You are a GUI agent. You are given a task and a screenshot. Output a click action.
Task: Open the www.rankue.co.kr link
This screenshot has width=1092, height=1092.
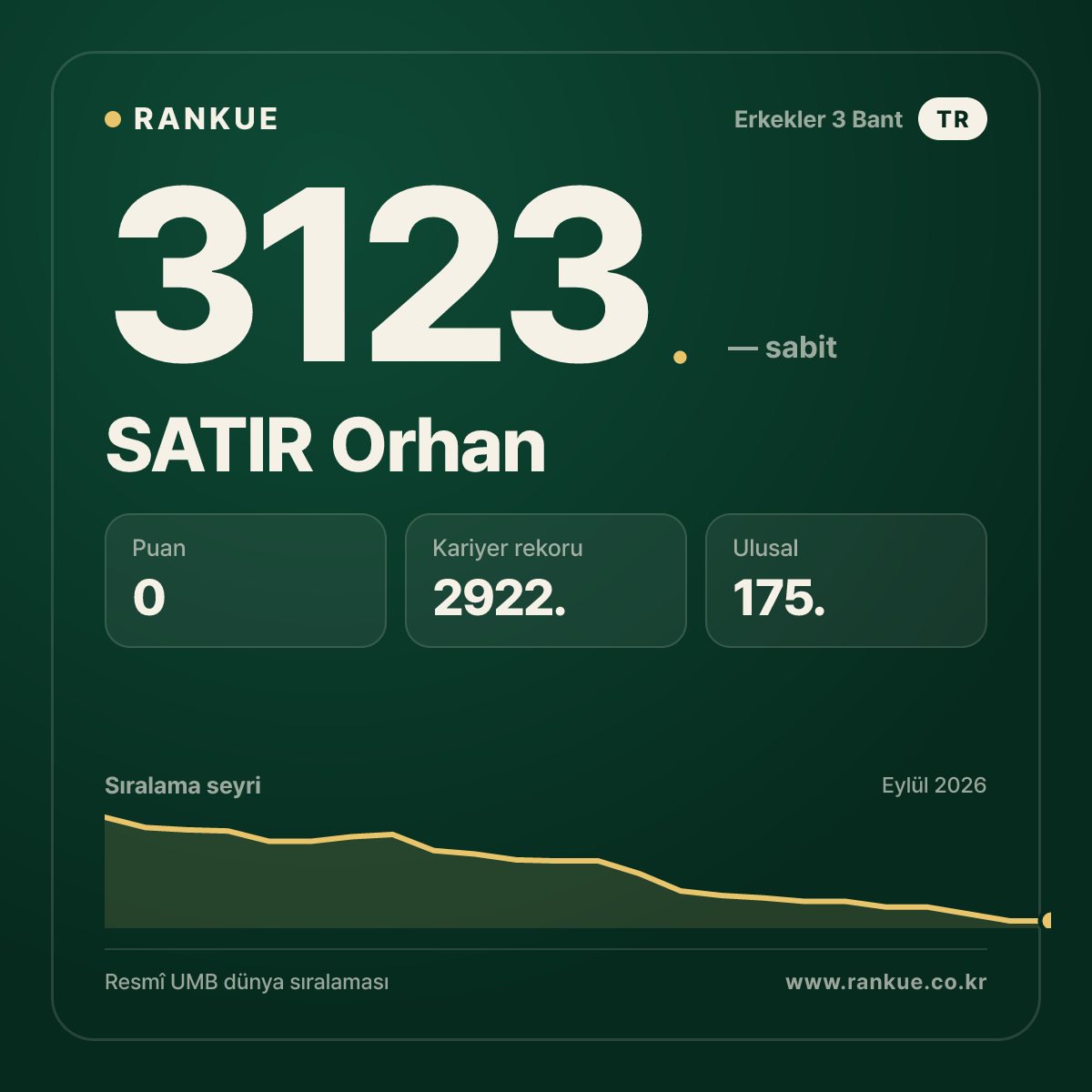pyautogui.click(x=886, y=982)
